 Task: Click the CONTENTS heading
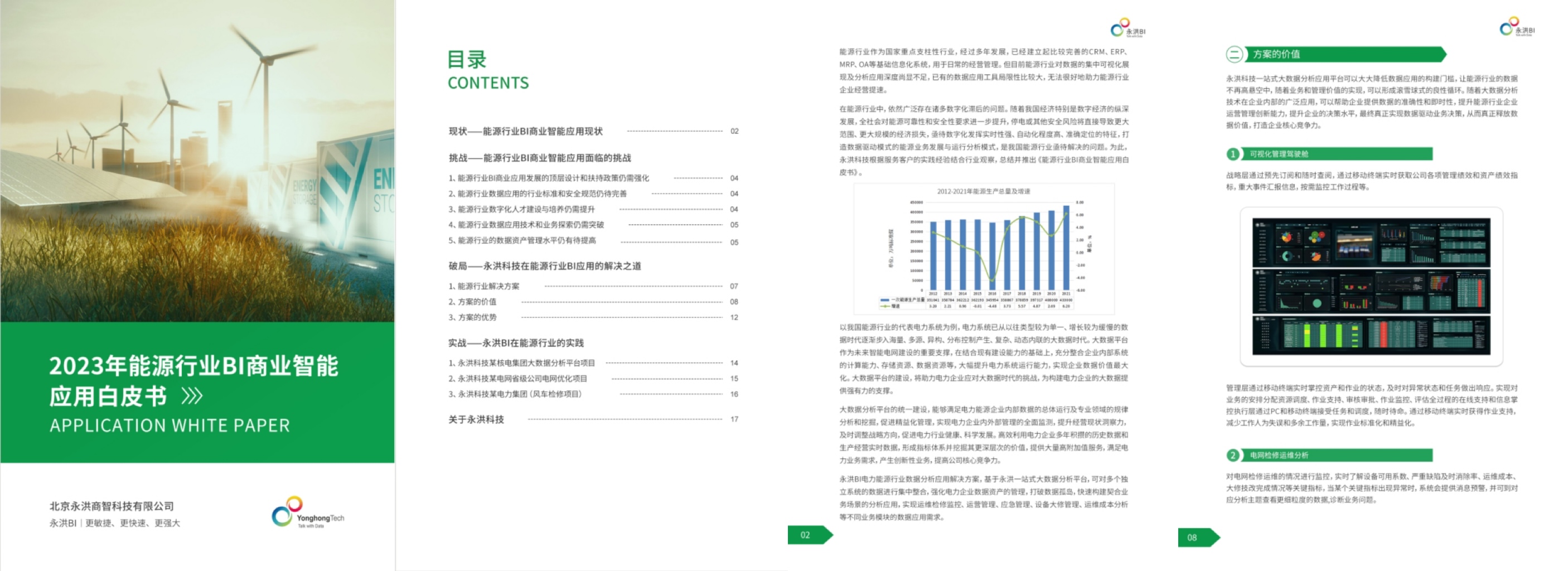(488, 83)
